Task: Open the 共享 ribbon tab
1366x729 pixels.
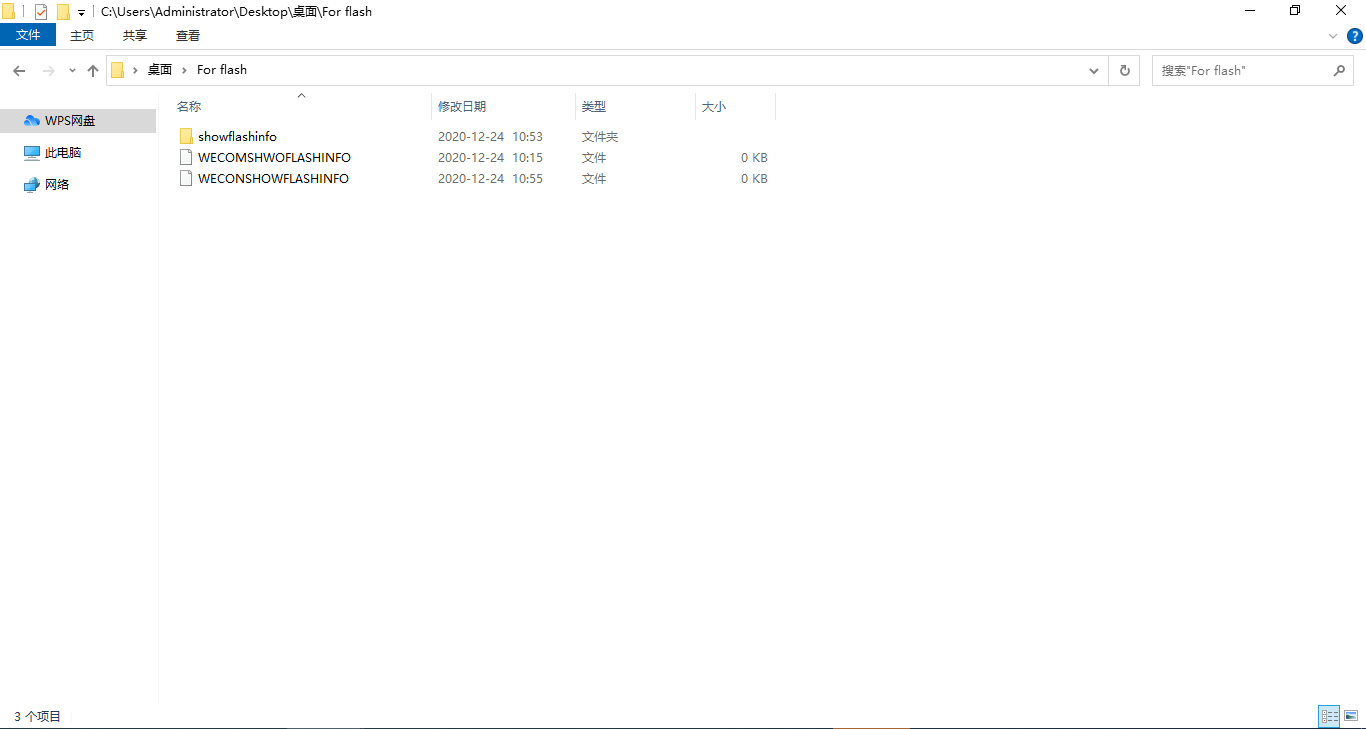Action: tap(135, 35)
